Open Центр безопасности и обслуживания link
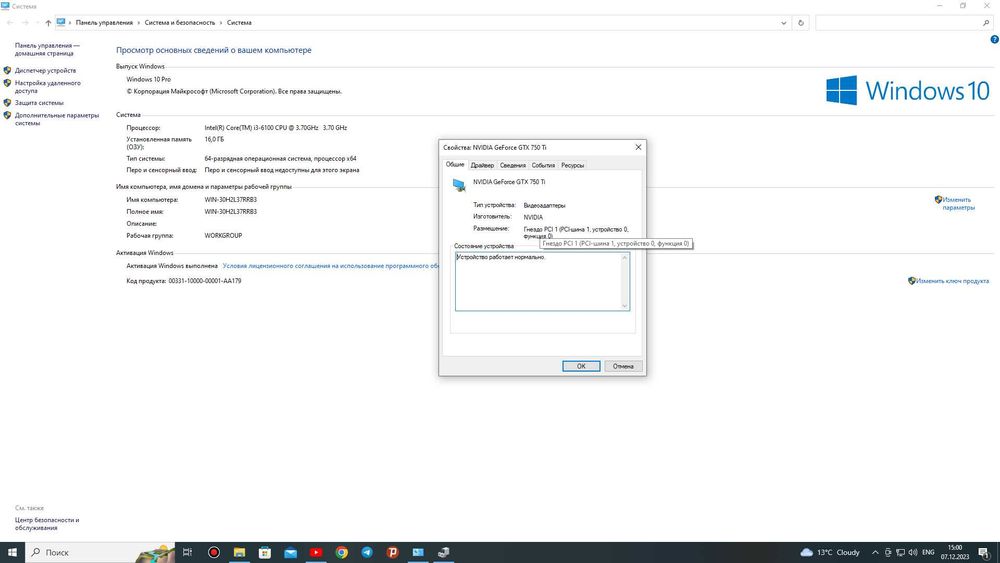 pos(47,524)
